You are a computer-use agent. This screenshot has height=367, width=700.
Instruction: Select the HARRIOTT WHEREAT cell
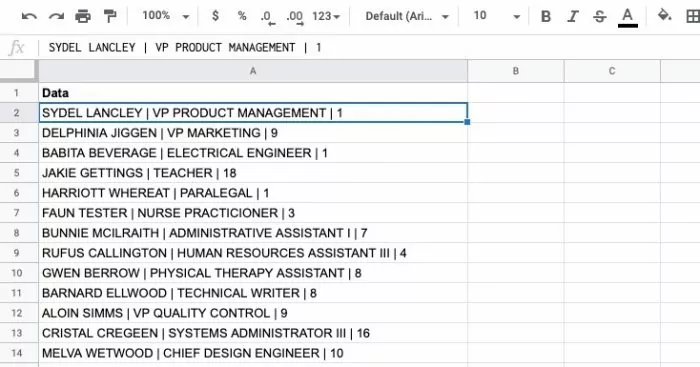253,193
